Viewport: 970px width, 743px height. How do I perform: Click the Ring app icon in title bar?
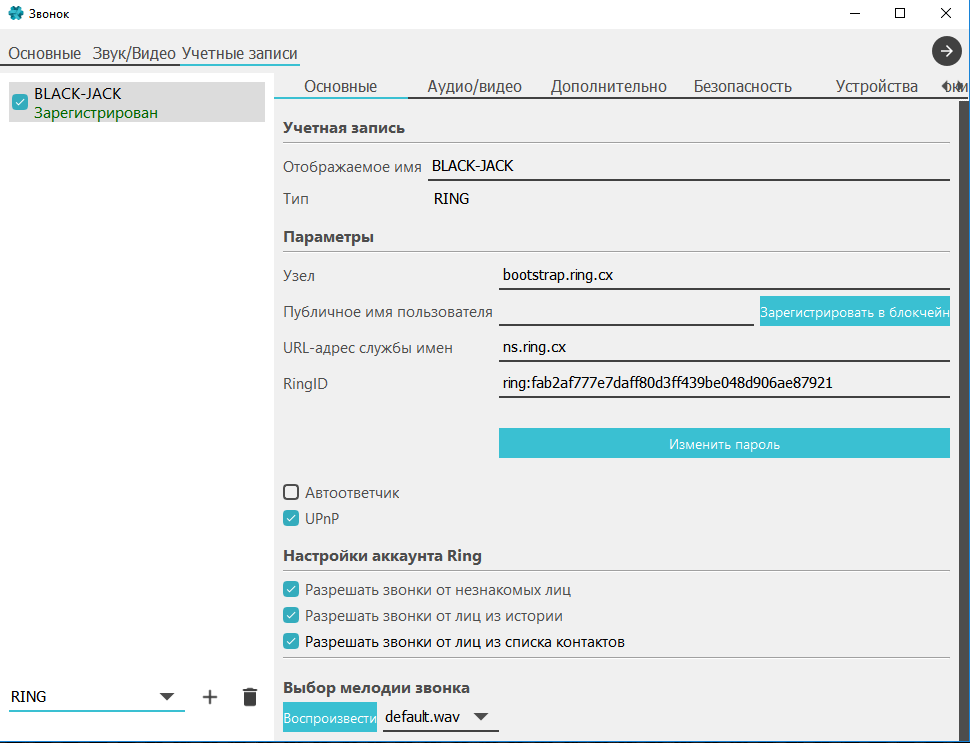pyautogui.click(x=15, y=13)
